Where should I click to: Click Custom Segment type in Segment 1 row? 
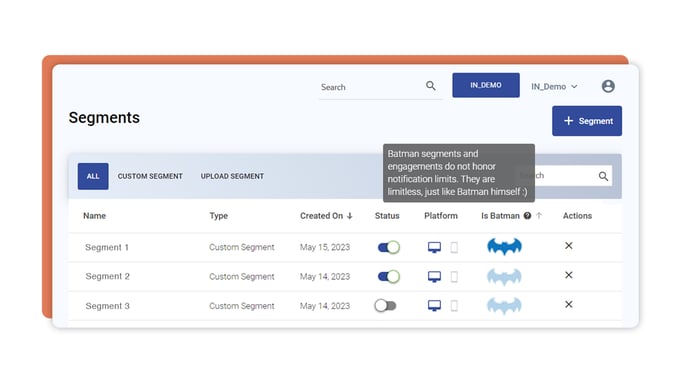coord(241,247)
